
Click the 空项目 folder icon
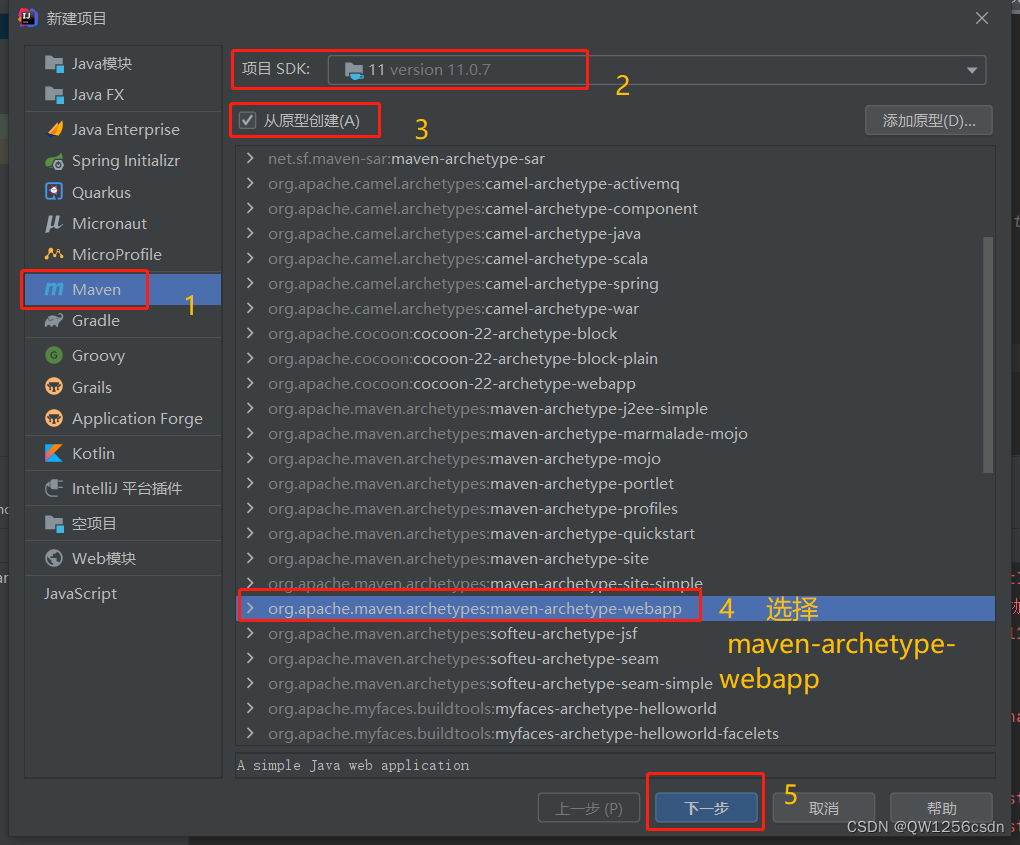(55, 523)
